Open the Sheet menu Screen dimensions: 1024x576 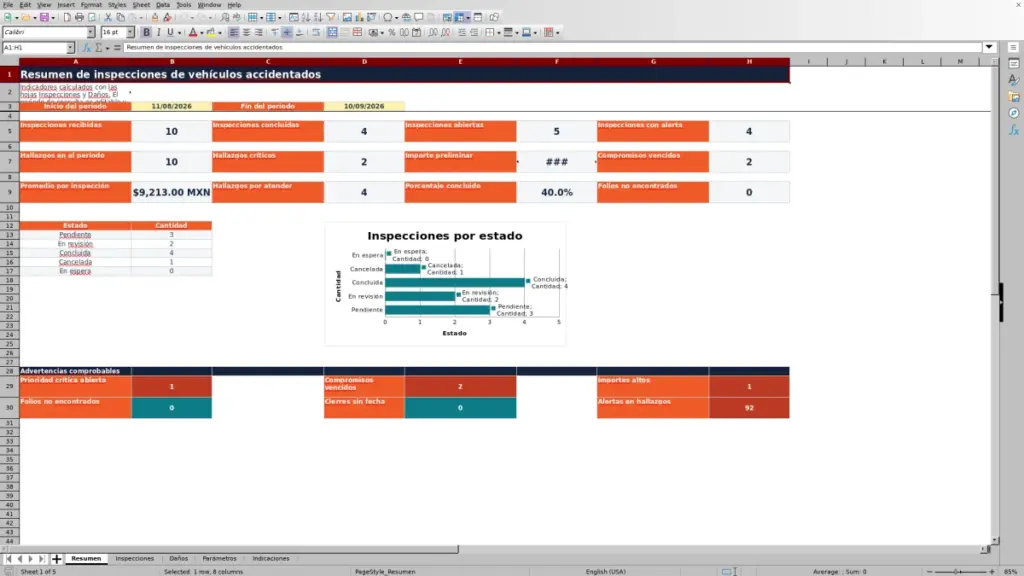(x=141, y=5)
